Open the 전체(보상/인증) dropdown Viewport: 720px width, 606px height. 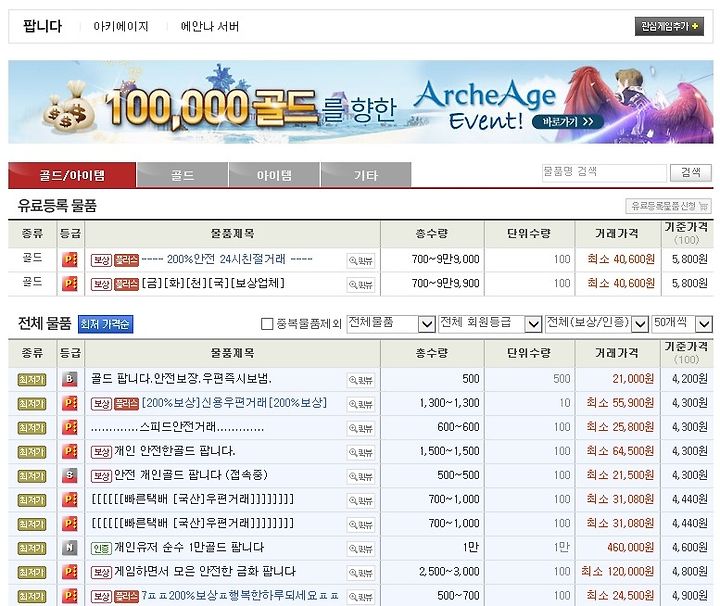pyautogui.click(x=596, y=324)
